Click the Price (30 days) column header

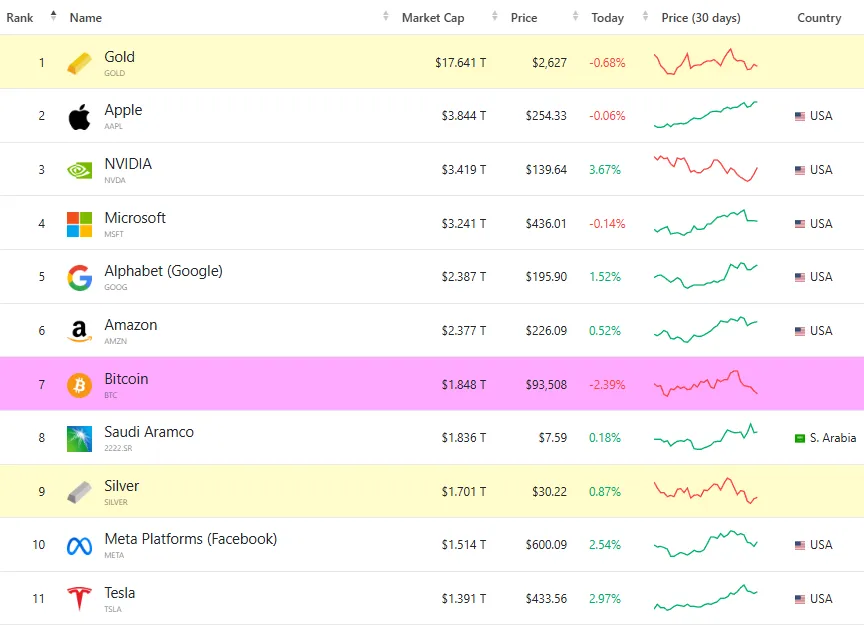701,18
